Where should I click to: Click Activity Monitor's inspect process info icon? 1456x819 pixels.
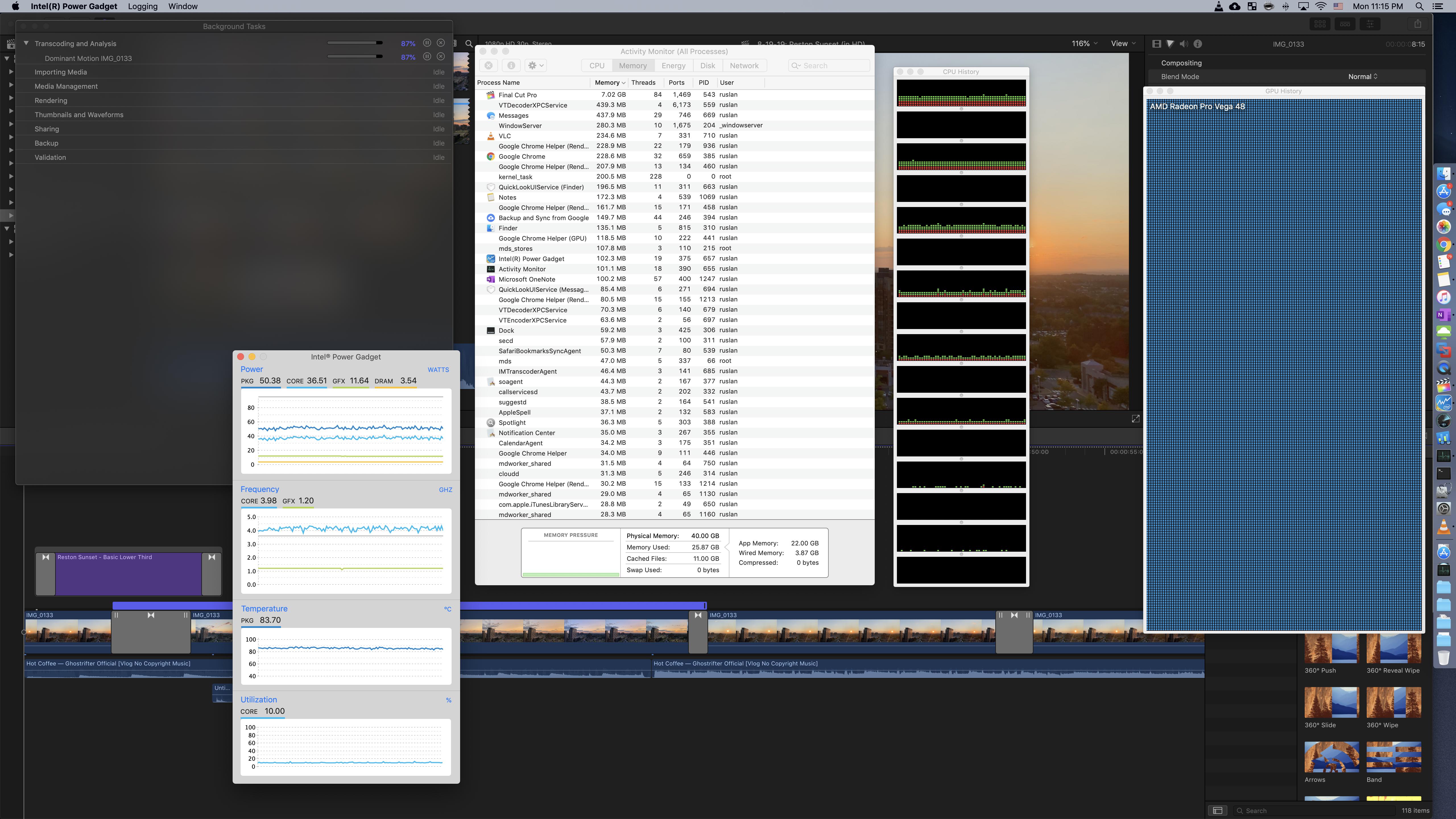[x=511, y=66]
